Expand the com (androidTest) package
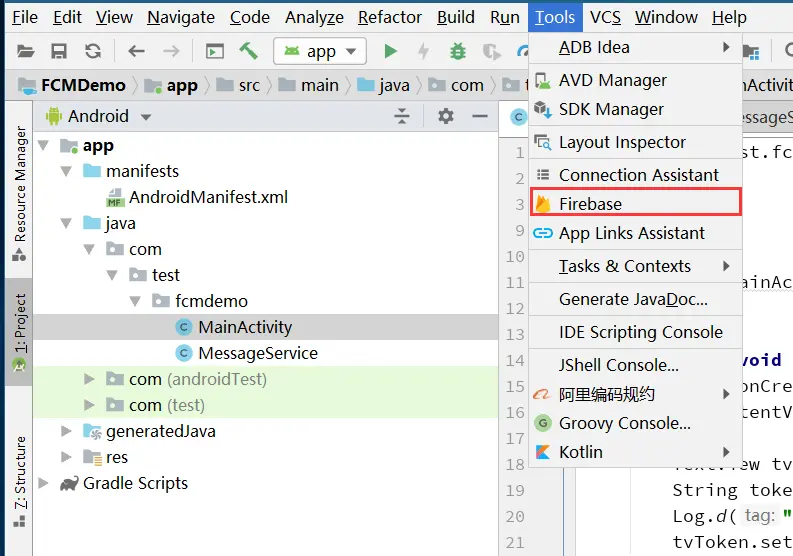 (89, 379)
